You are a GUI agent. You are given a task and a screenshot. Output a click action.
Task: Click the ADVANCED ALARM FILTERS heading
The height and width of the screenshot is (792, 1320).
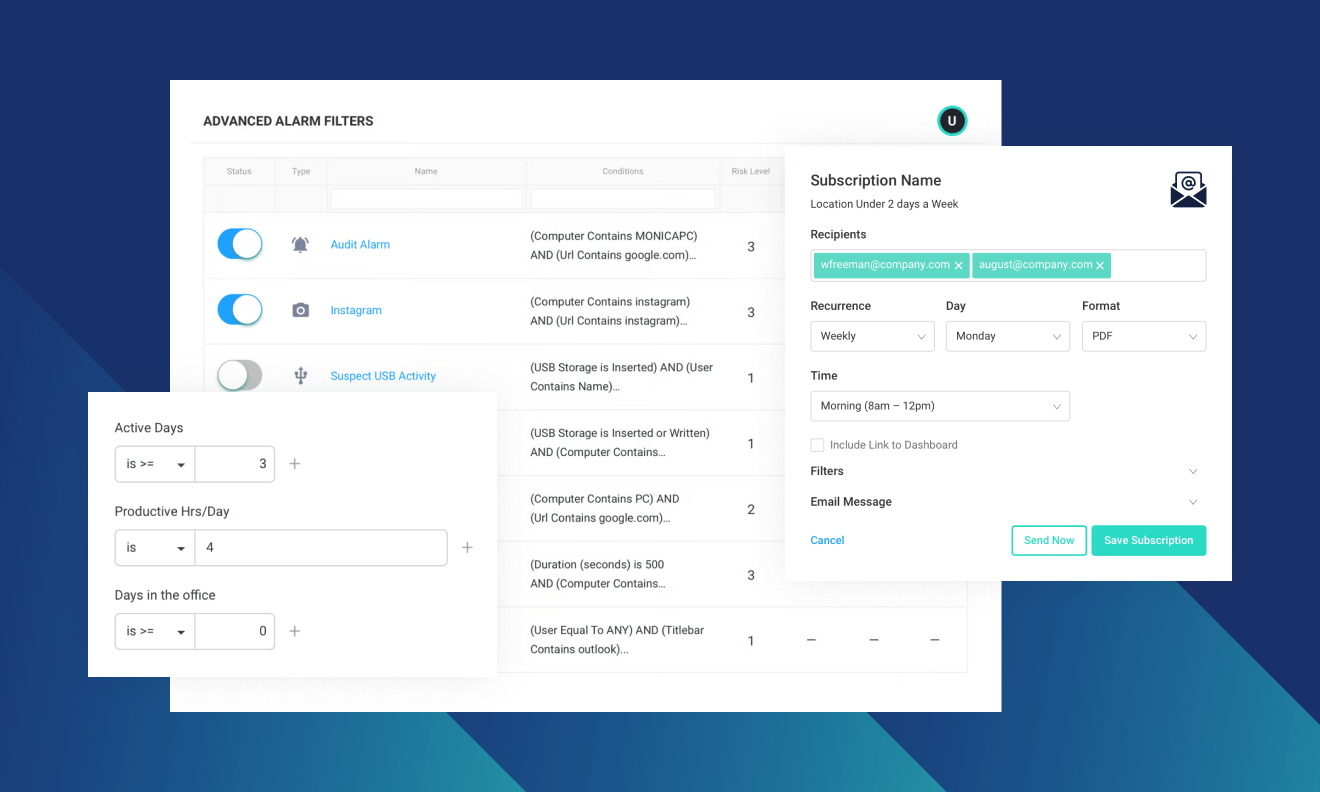click(288, 121)
